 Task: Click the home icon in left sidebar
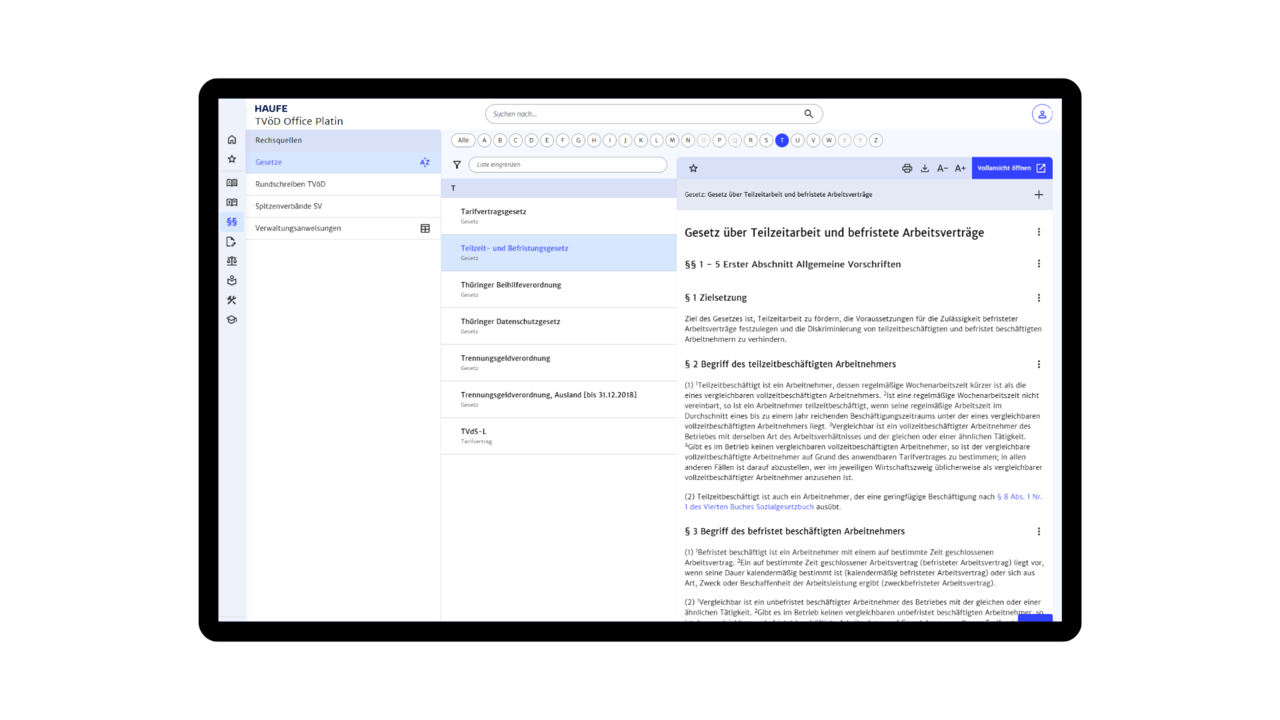tap(232, 140)
